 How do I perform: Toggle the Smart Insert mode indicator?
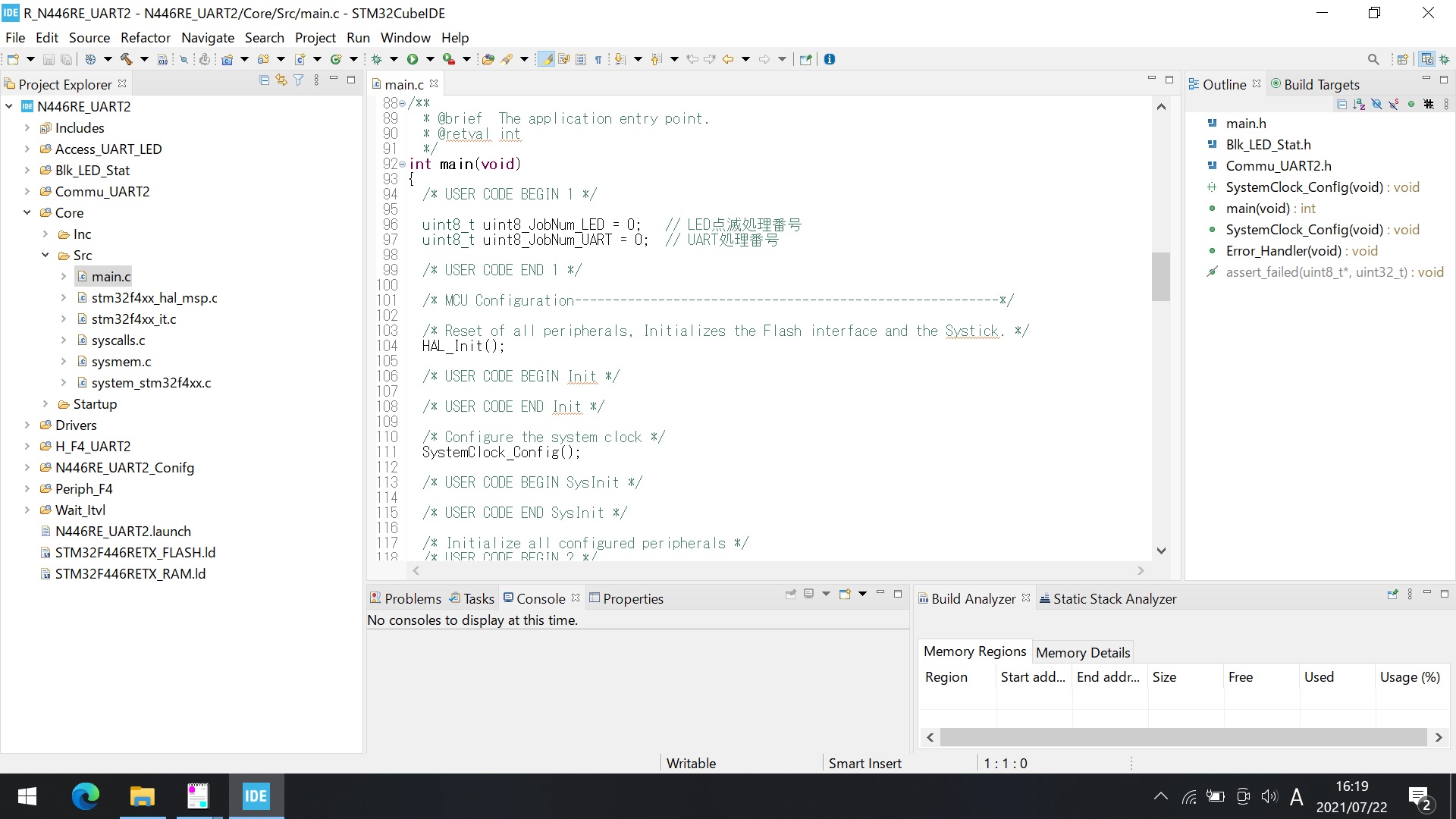tap(865, 763)
